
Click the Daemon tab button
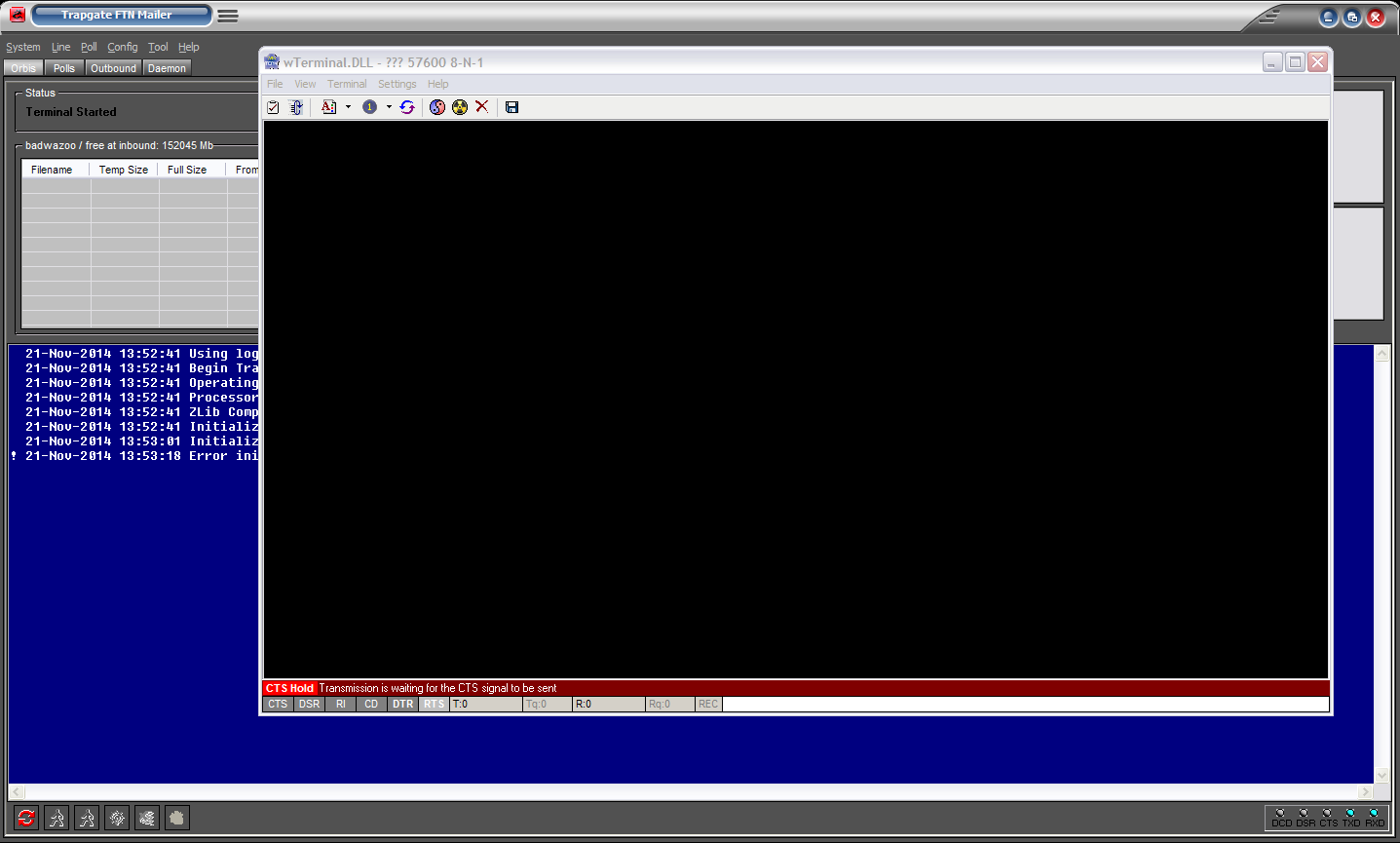166,67
